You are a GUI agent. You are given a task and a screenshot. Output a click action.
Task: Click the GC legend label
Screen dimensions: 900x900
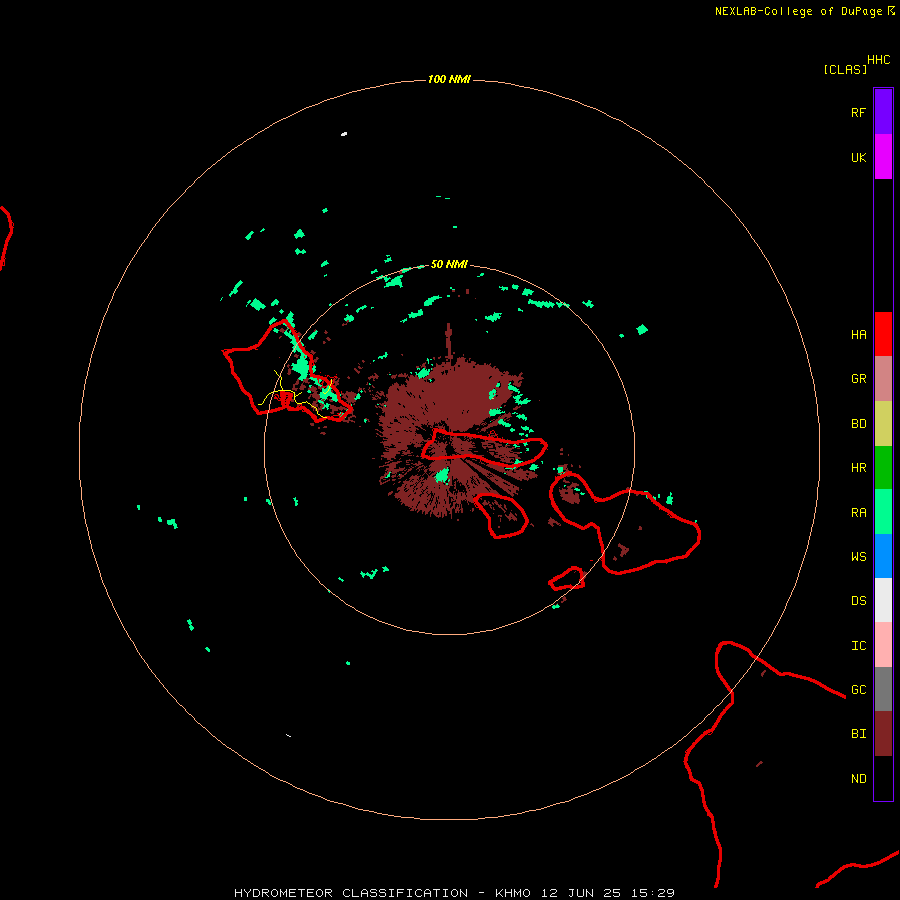click(859, 690)
